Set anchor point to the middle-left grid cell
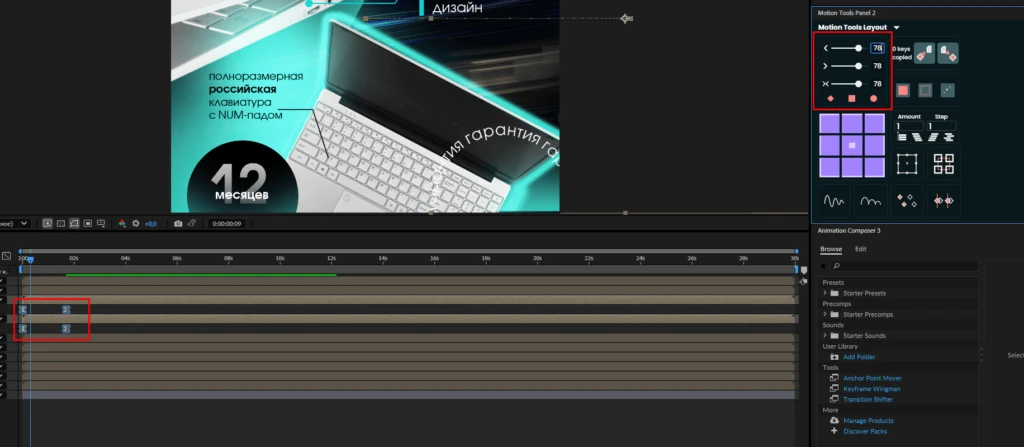 coord(829,145)
